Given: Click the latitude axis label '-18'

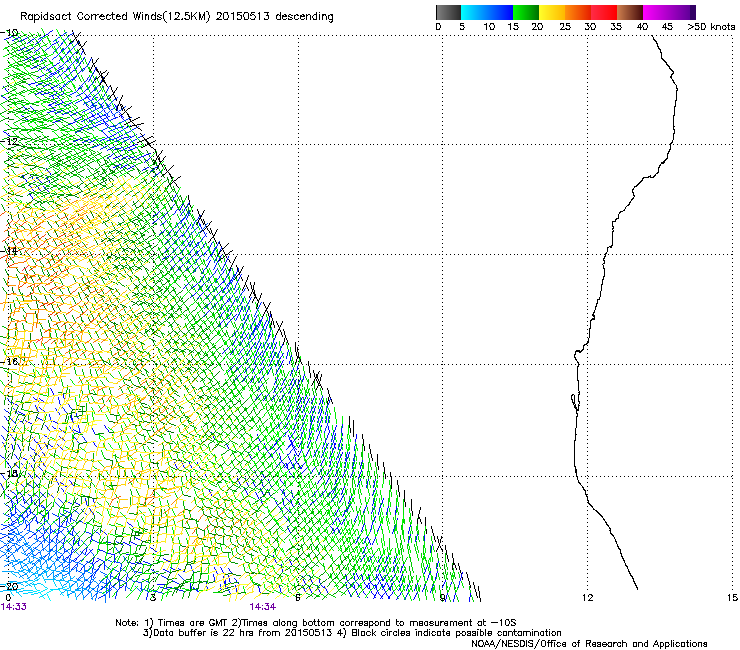Looking at the screenshot, I should click(9, 473).
